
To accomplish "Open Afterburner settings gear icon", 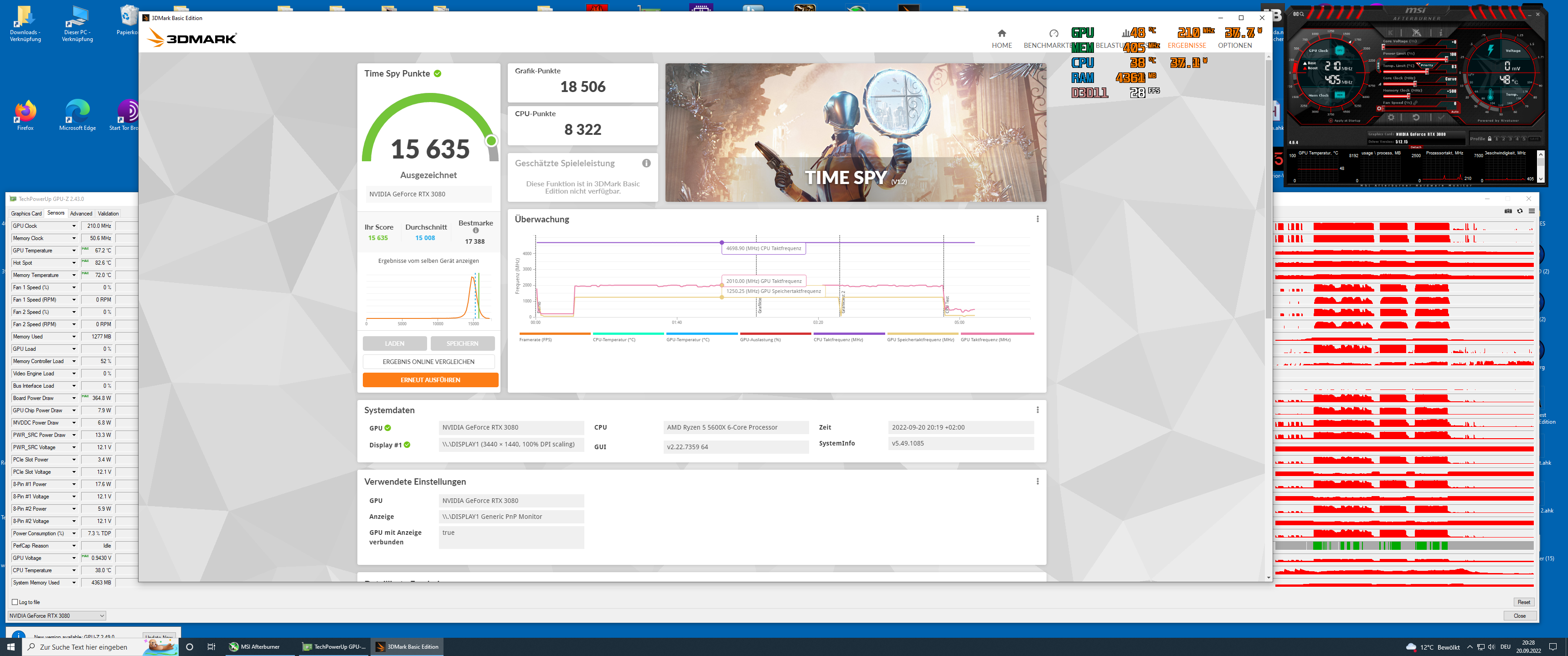I will [x=1391, y=118].
